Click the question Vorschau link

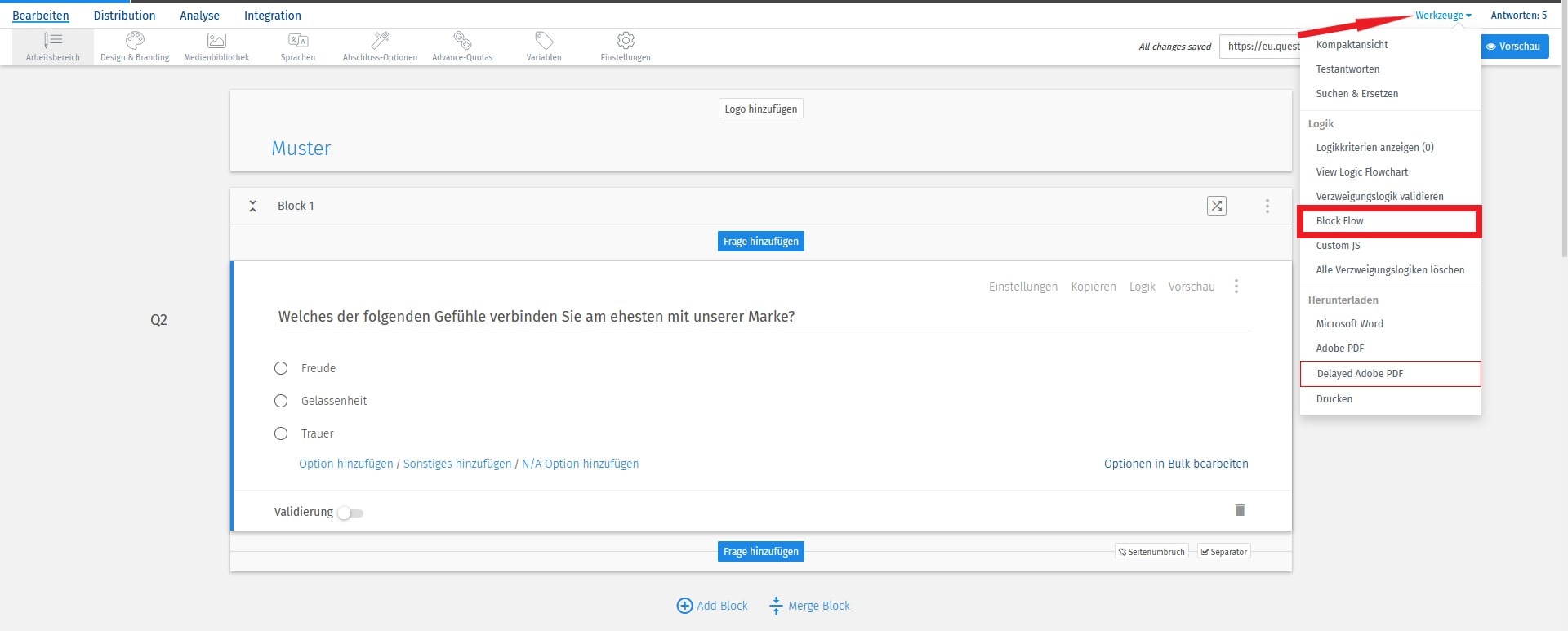point(1192,287)
